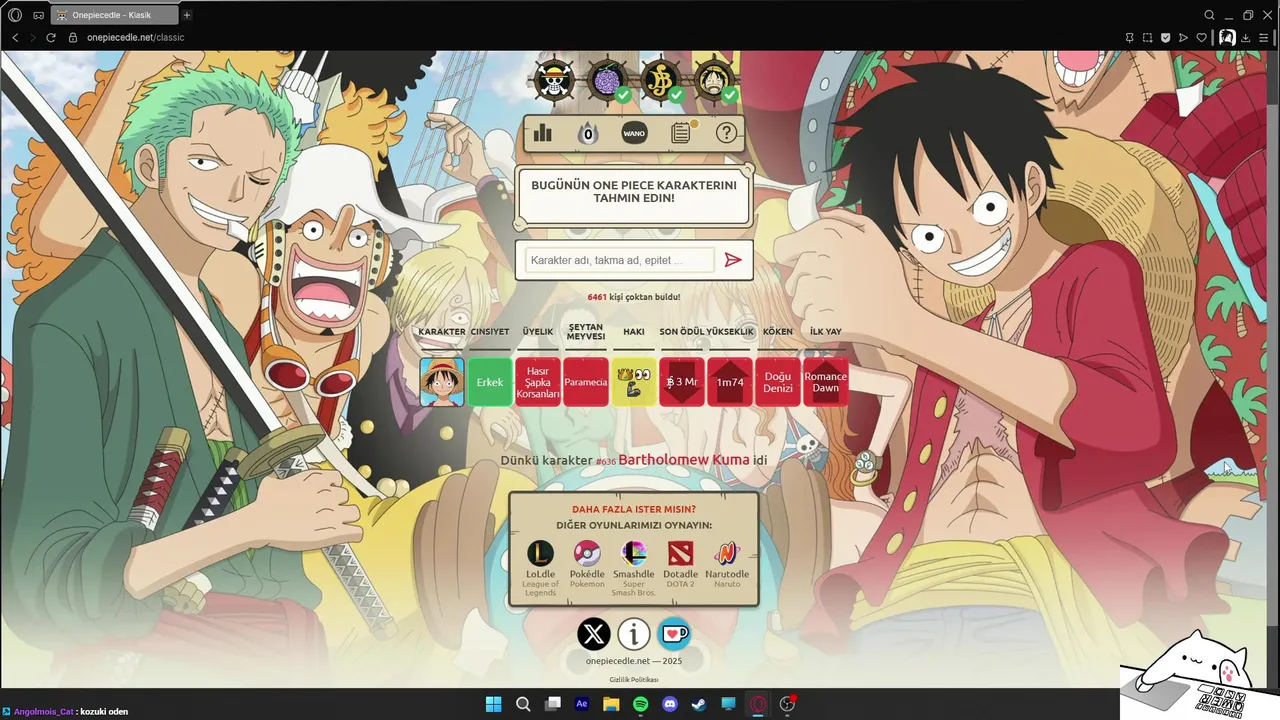Open Steam from the taskbar
1280x720 pixels.
(x=699, y=704)
